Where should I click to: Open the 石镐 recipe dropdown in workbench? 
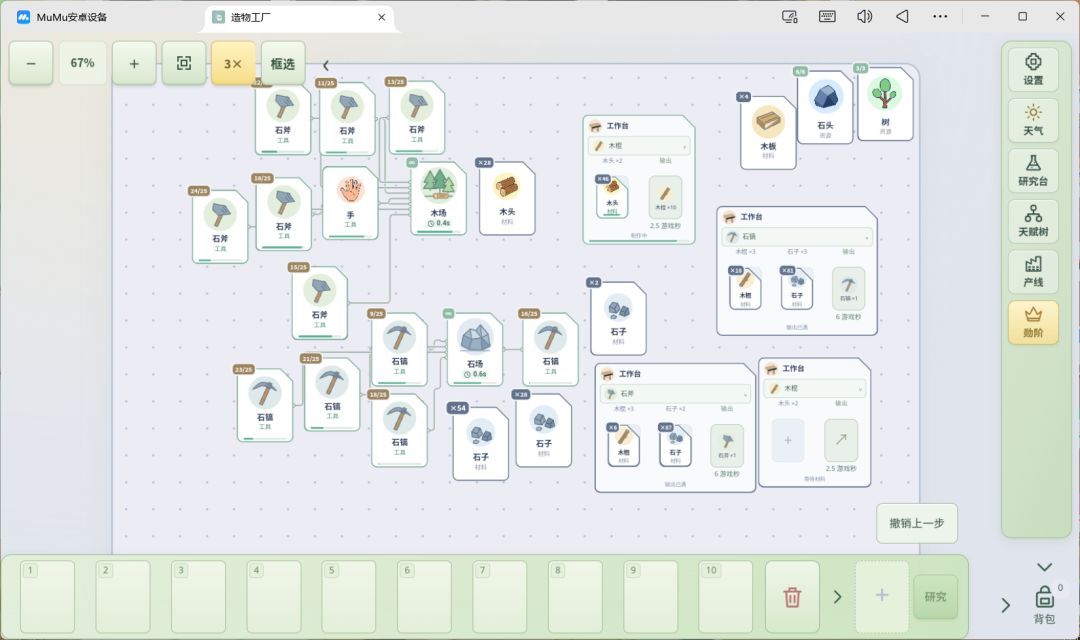(x=797, y=237)
